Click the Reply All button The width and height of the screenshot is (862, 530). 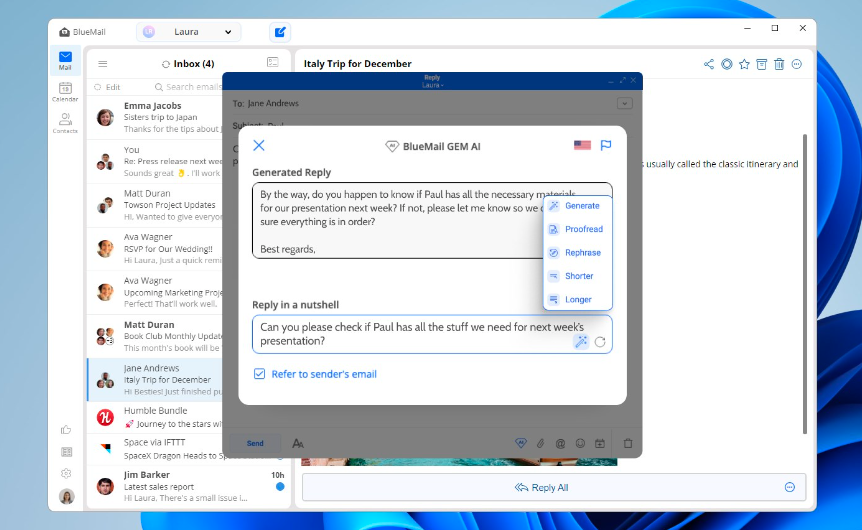542,487
